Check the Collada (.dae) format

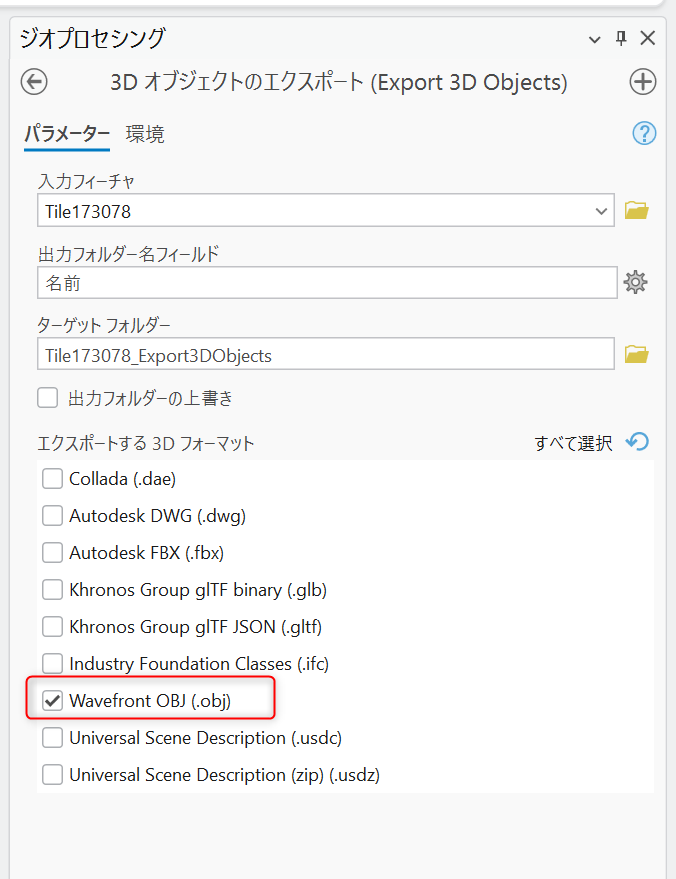[x=52, y=479]
